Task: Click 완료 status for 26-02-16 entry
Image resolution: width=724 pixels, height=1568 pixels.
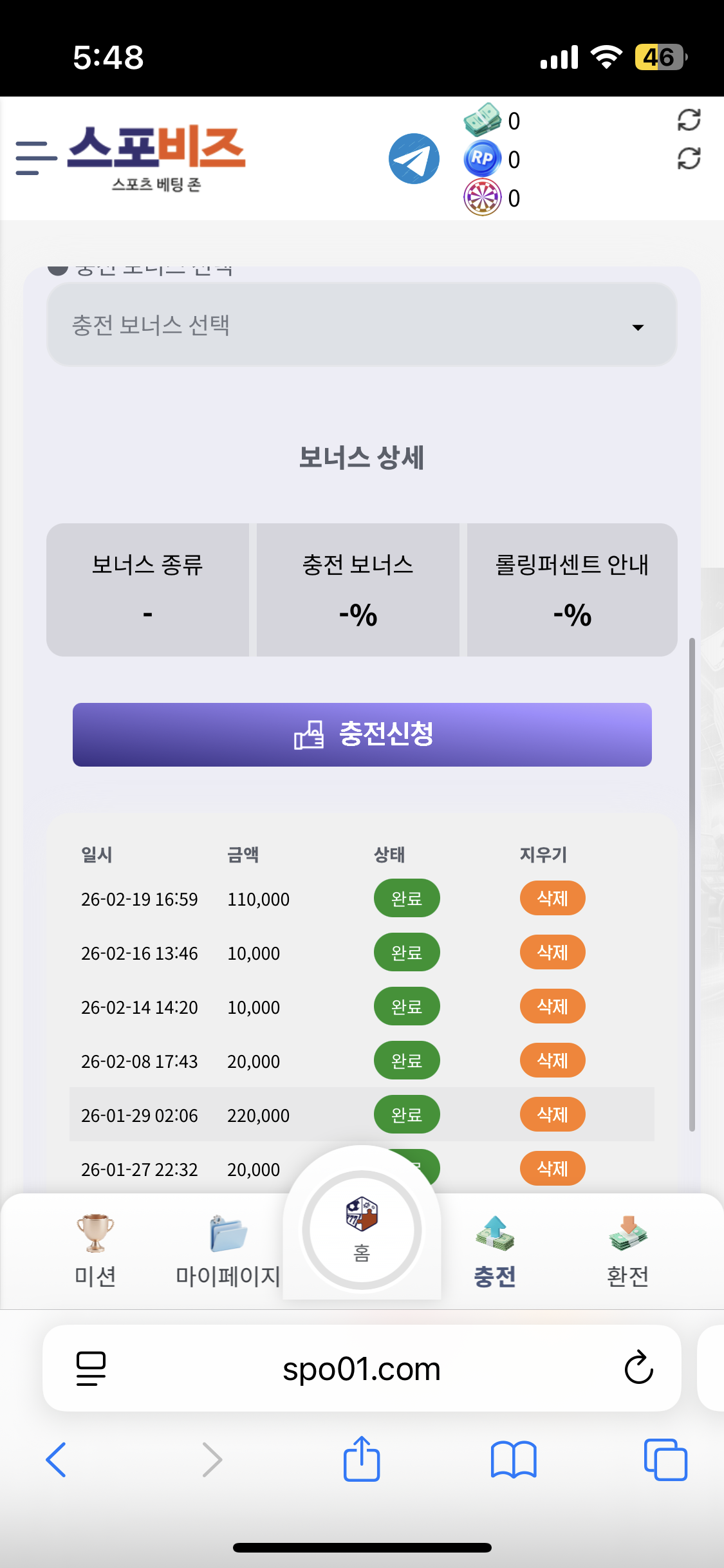Action: click(x=407, y=952)
